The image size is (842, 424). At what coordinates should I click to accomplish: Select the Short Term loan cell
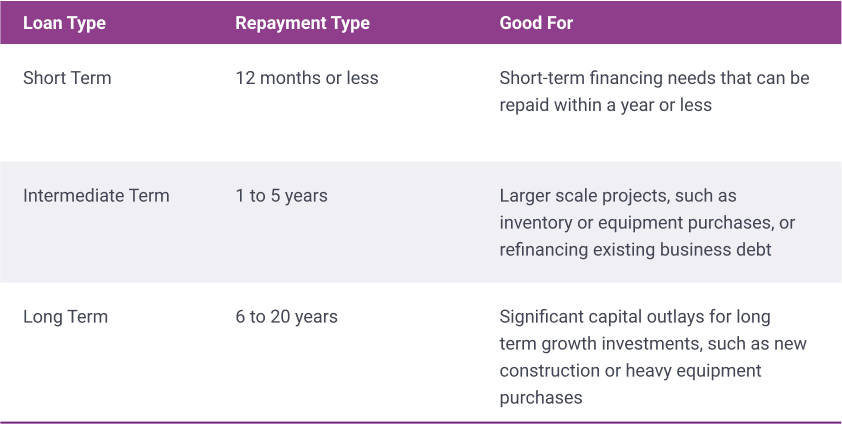(x=67, y=78)
